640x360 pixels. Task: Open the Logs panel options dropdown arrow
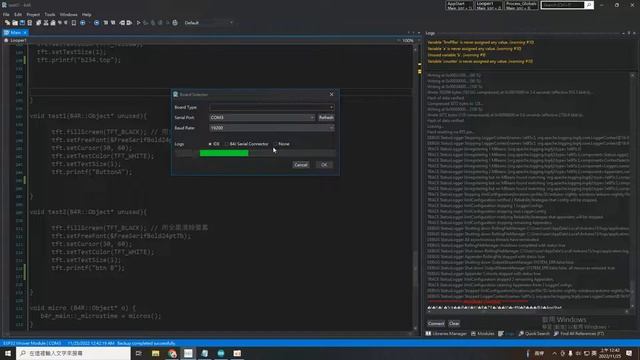pyautogui.click(x=623, y=33)
